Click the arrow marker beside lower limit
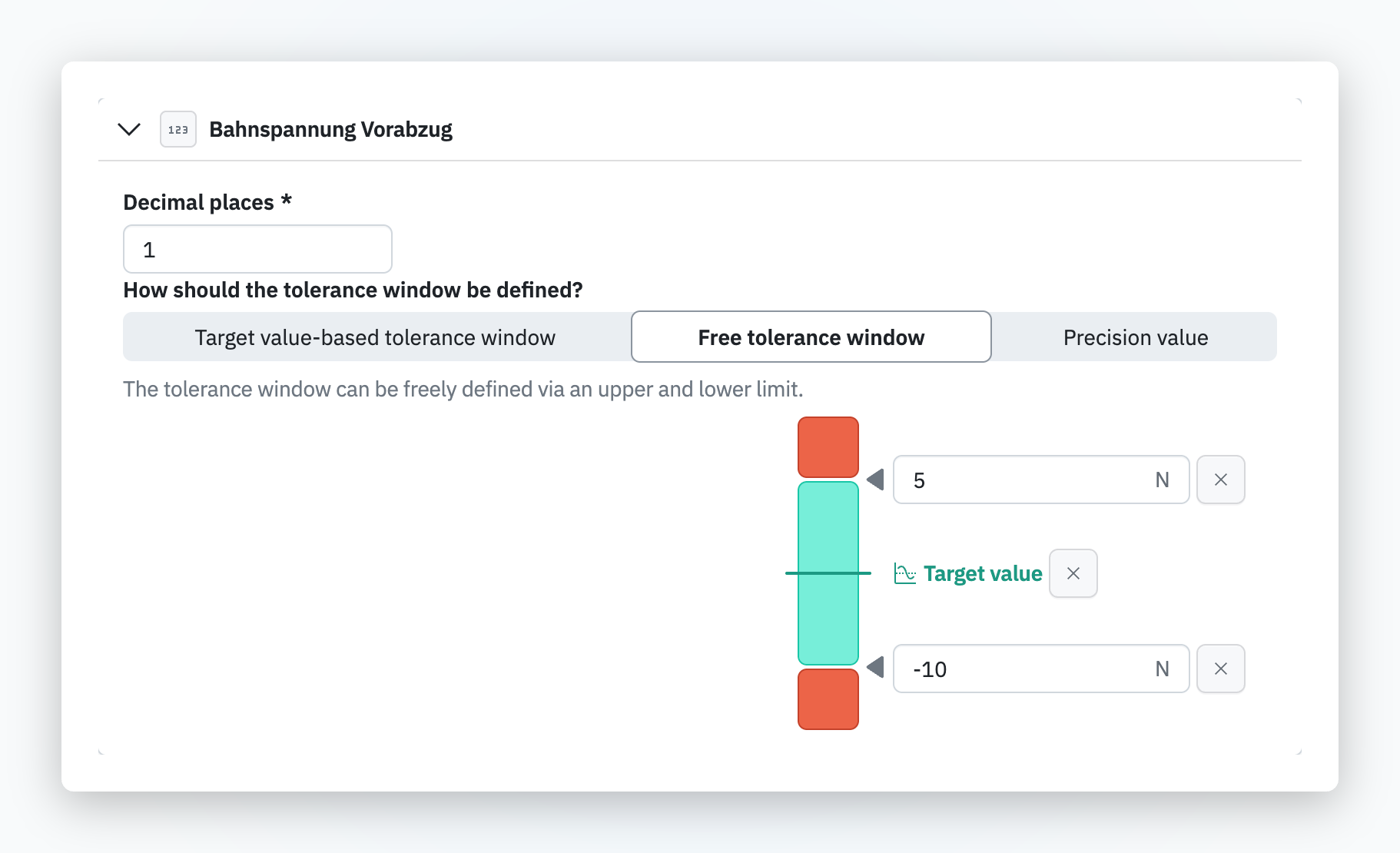Screen dimensions: 1400x853 (875, 667)
